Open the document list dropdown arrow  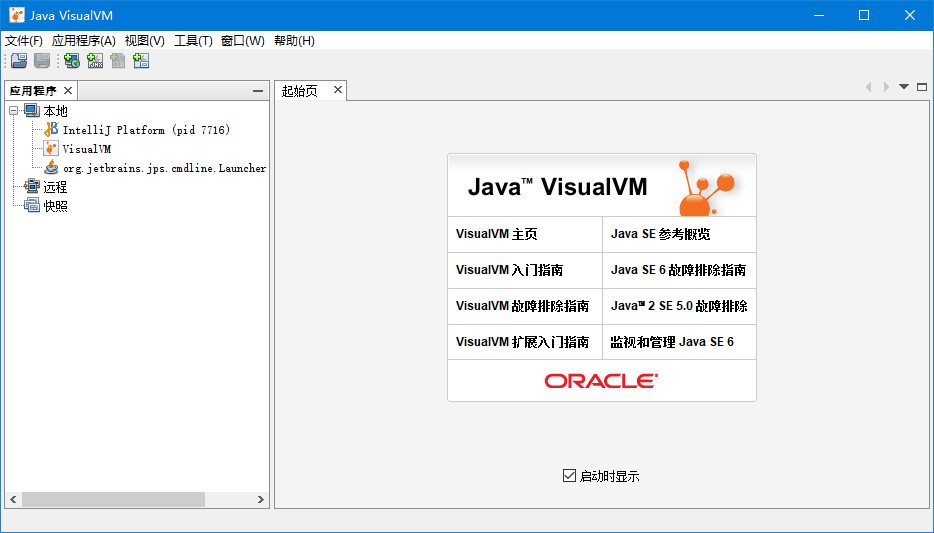tap(904, 87)
